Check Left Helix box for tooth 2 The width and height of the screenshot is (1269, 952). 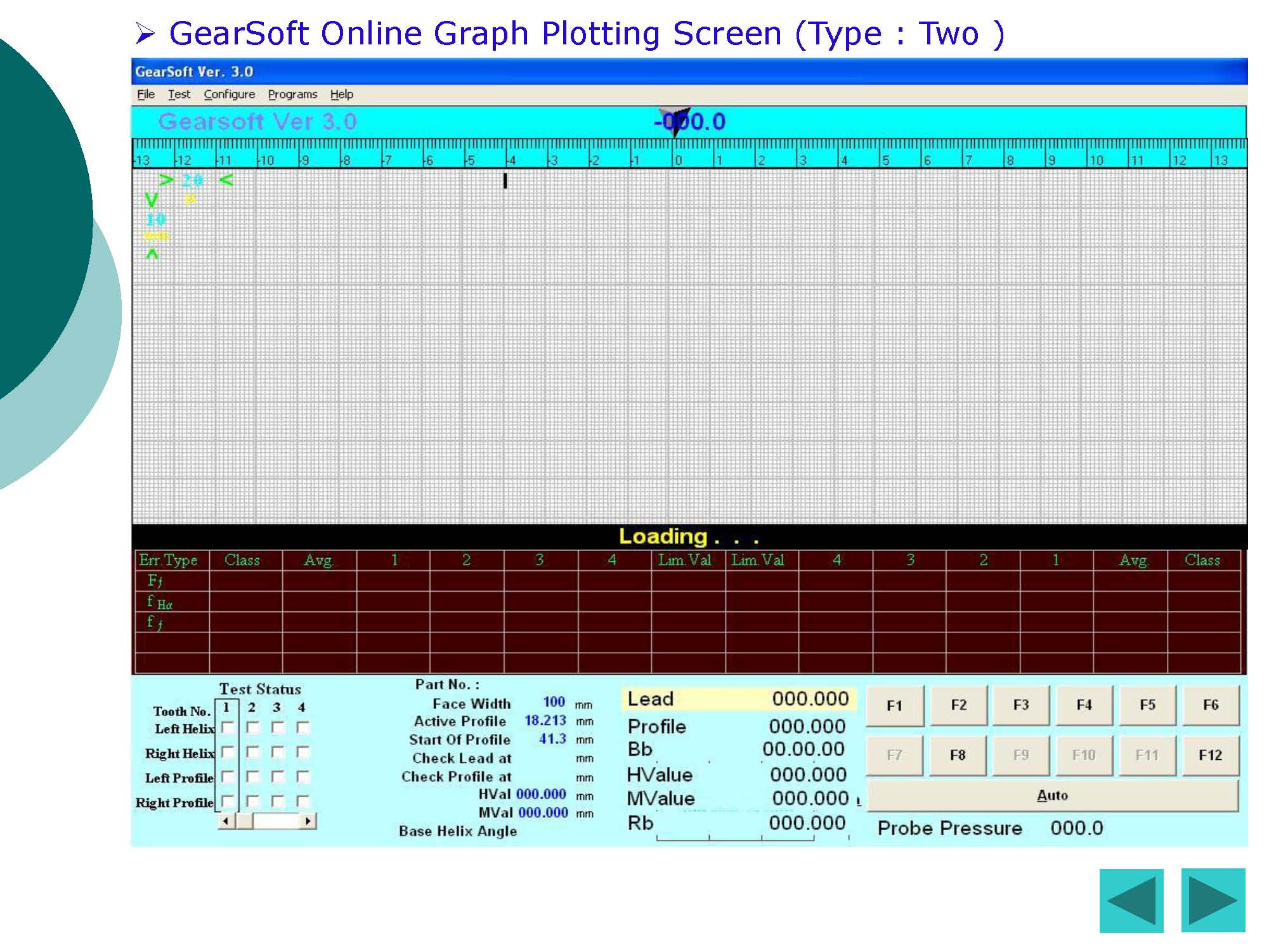tap(252, 727)
